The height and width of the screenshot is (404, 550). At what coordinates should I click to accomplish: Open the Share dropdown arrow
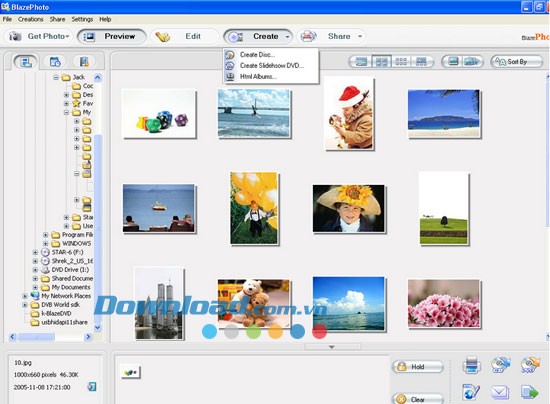pyautogui.click(x=360, y=36)
